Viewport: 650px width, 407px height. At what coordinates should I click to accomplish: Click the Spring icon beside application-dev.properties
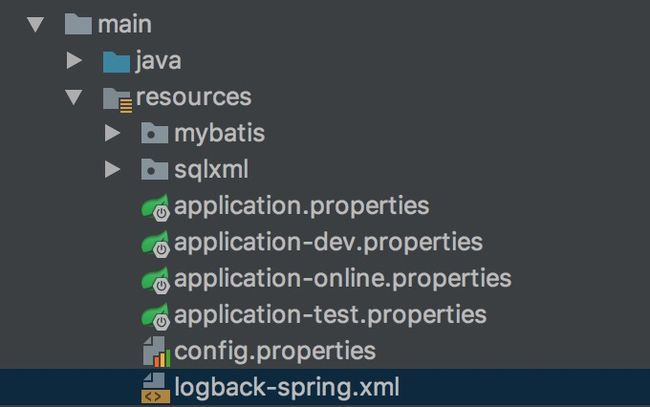point(155,243)
